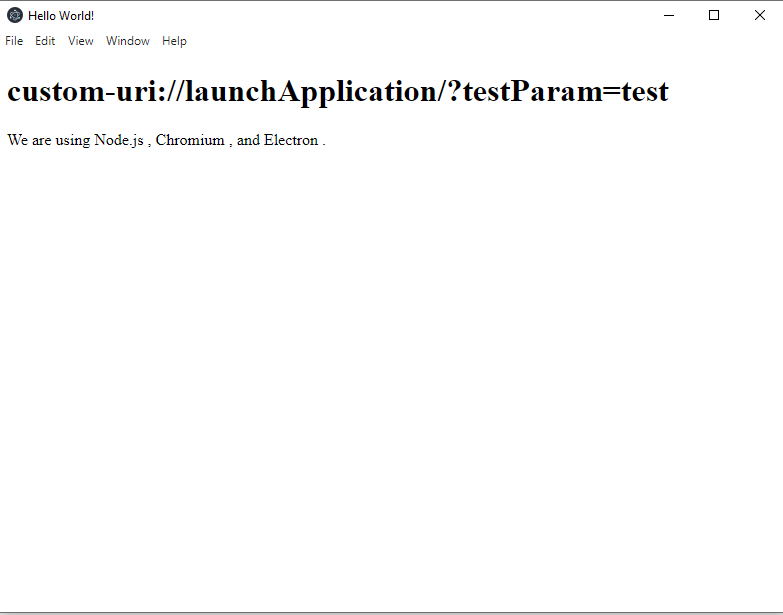Screen dimensions: 783x615
Task: Click the Electron app icon in title bar
Action: click(x=15, y=15)
